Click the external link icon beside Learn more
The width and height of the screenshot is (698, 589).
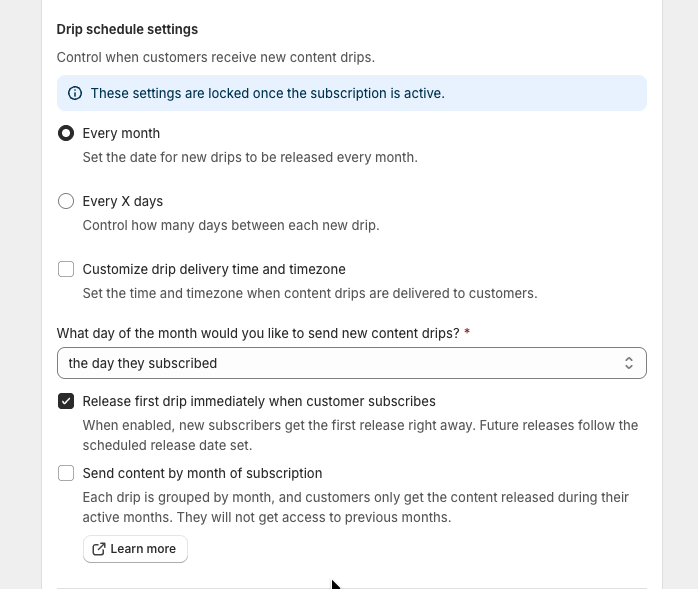pos(98,549)
